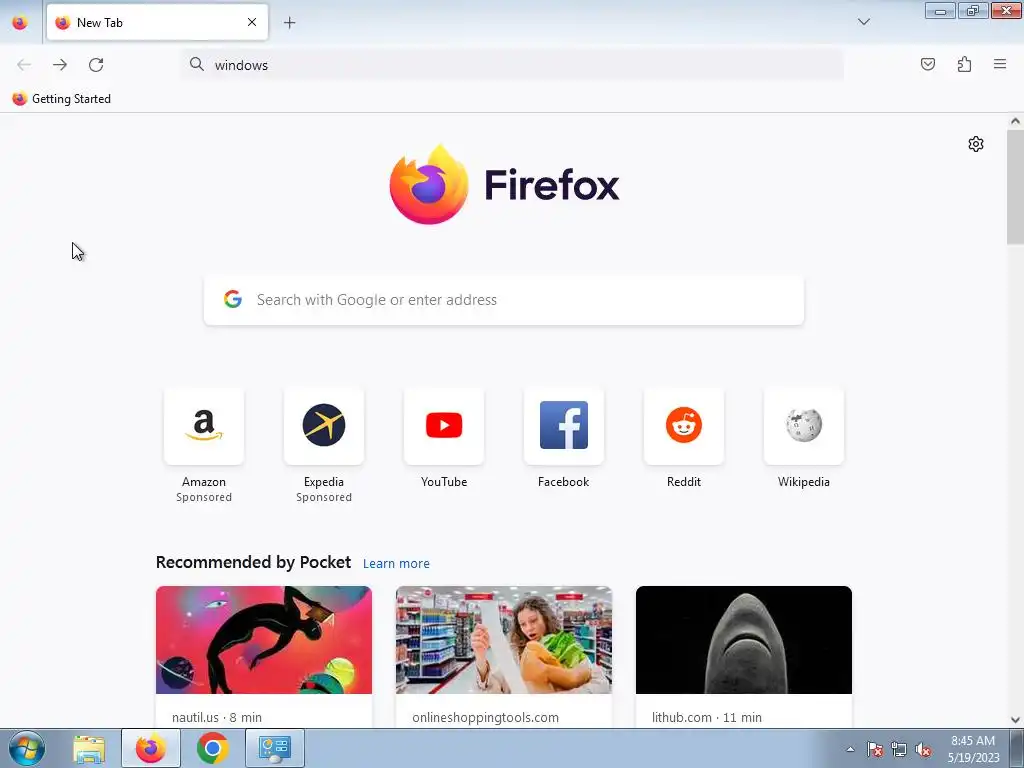Open the Facebook shortcut tile
This screenshot has height=768, width=1024.
coord(564,426)
